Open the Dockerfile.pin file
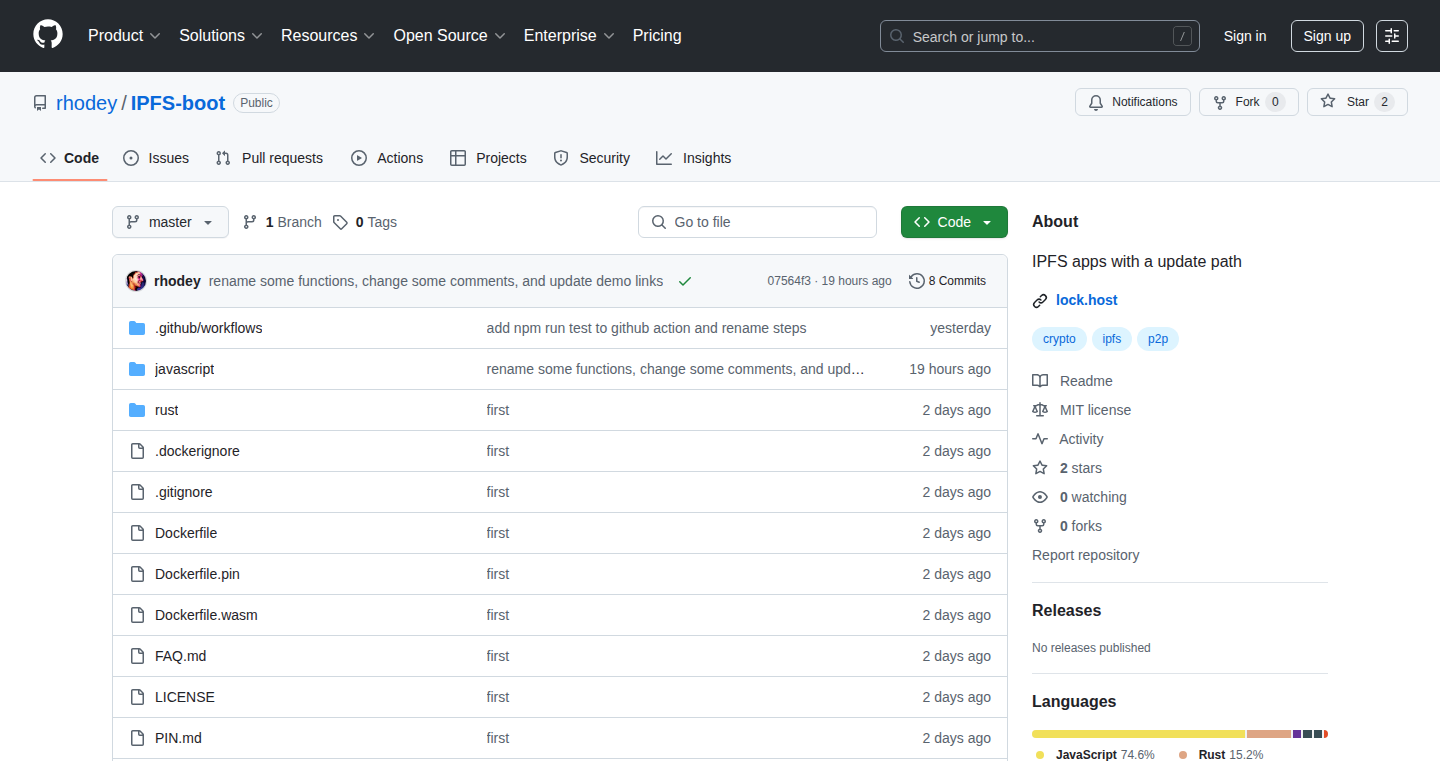The width and height of the screenshot is (1440, 761). click(197, 574)
